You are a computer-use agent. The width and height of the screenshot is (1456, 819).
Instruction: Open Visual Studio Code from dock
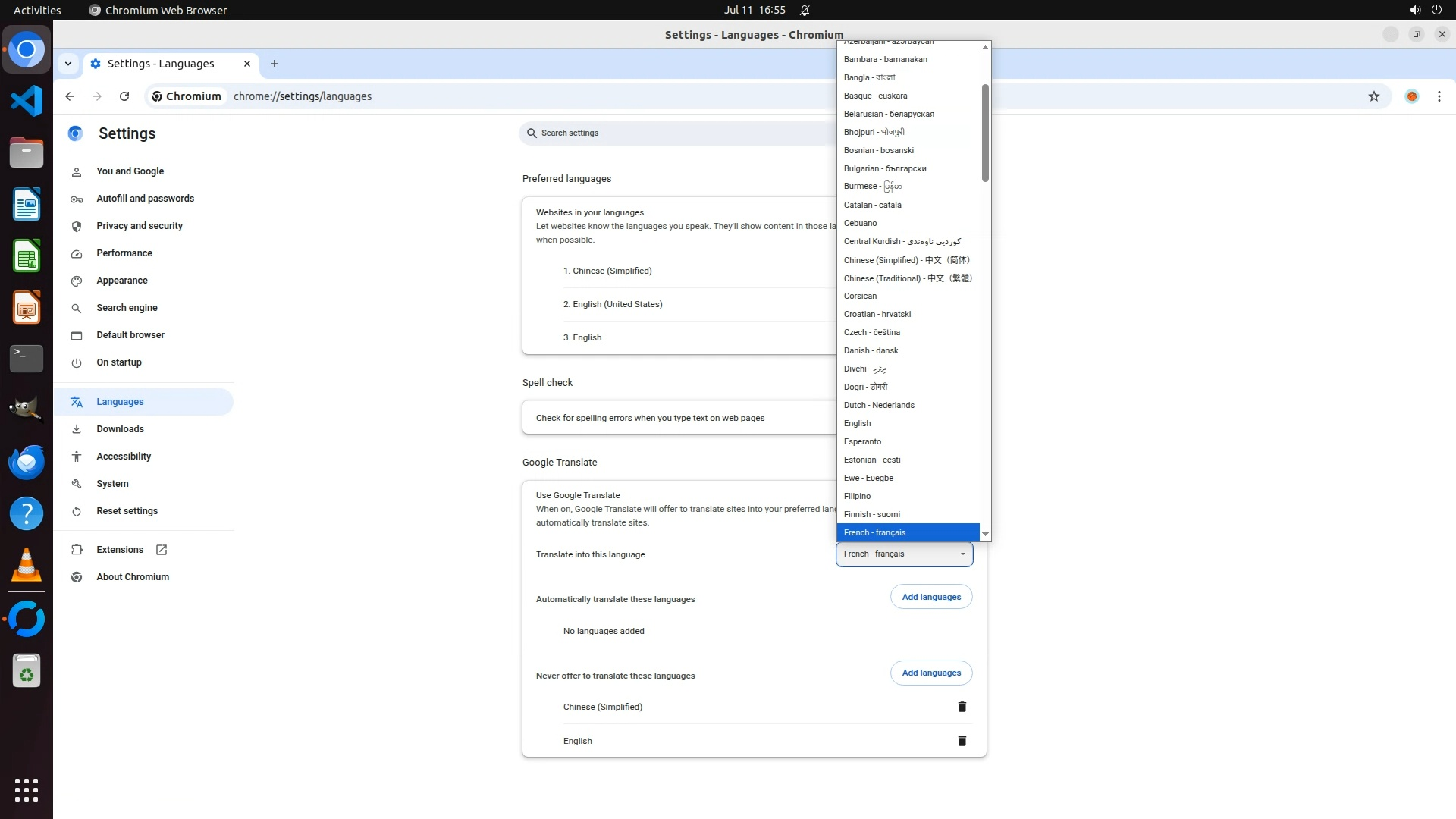pos(27,101)
